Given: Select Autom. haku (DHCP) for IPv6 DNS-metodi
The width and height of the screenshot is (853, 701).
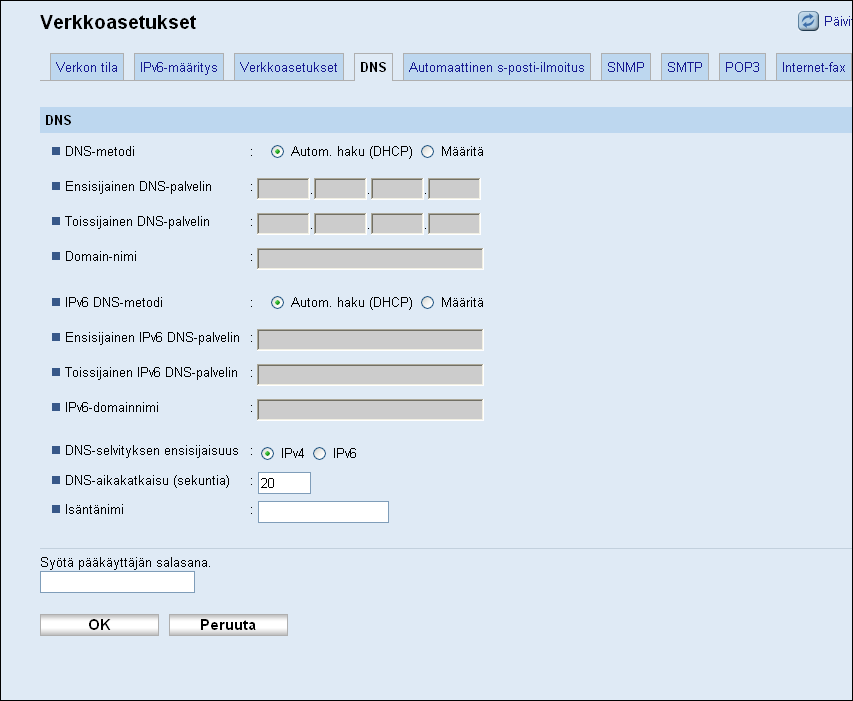Looking at the screenshot, I should 277,302.
